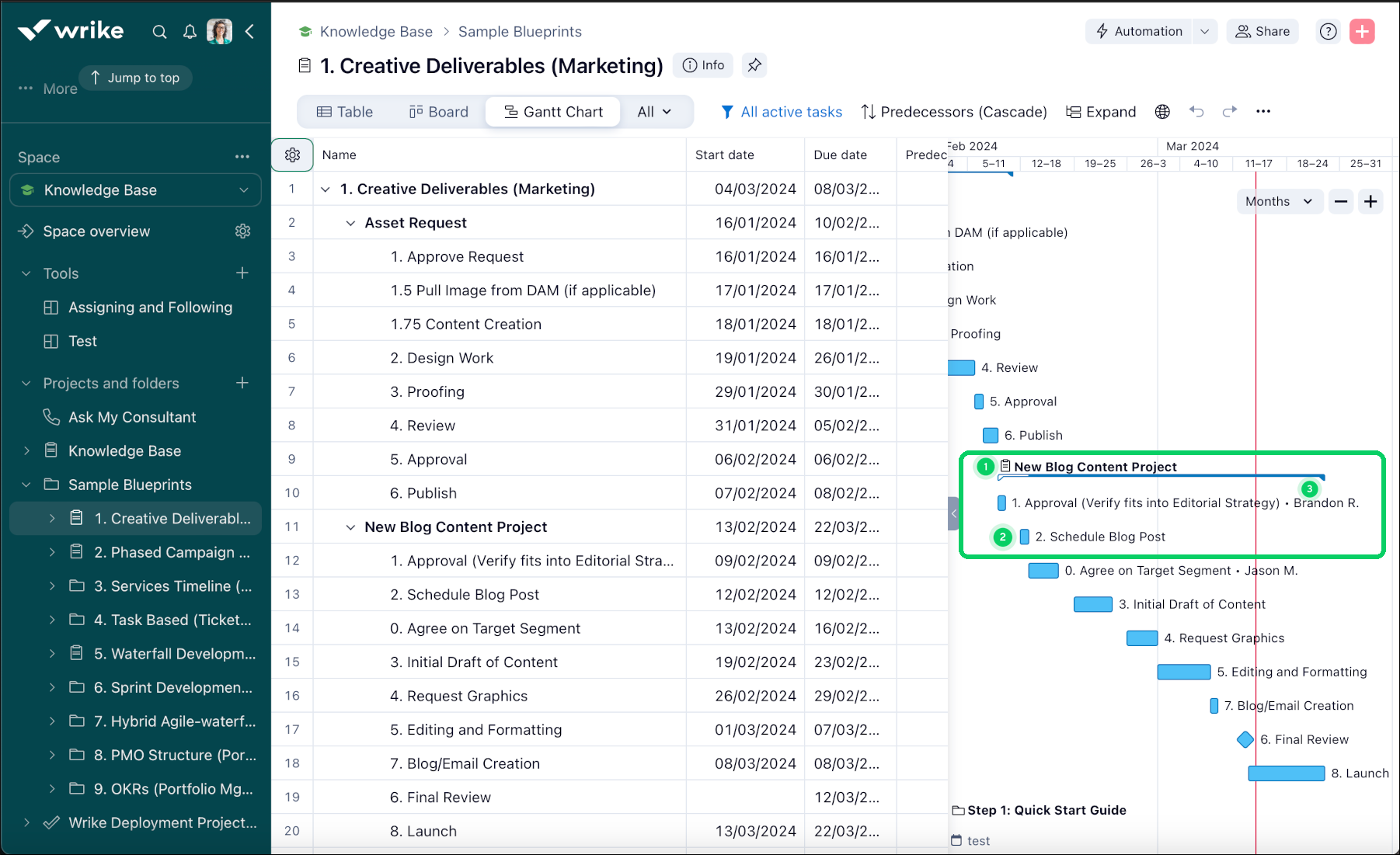The height and width of the screenshot is (855, 1400).
Task: Click the Share button
Action: (1262, 32)
